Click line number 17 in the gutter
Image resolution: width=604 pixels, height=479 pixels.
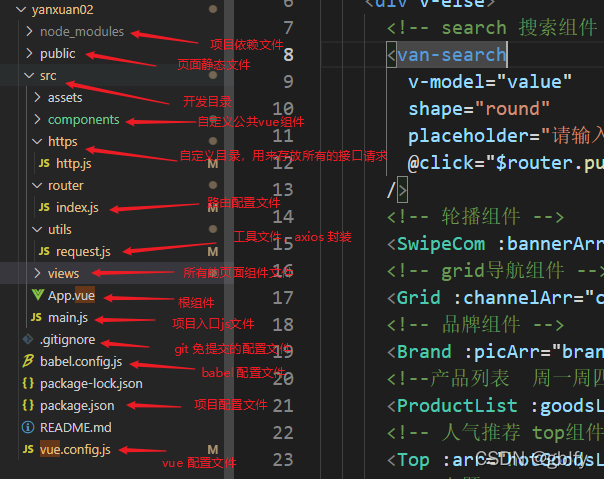coord(283,298)
